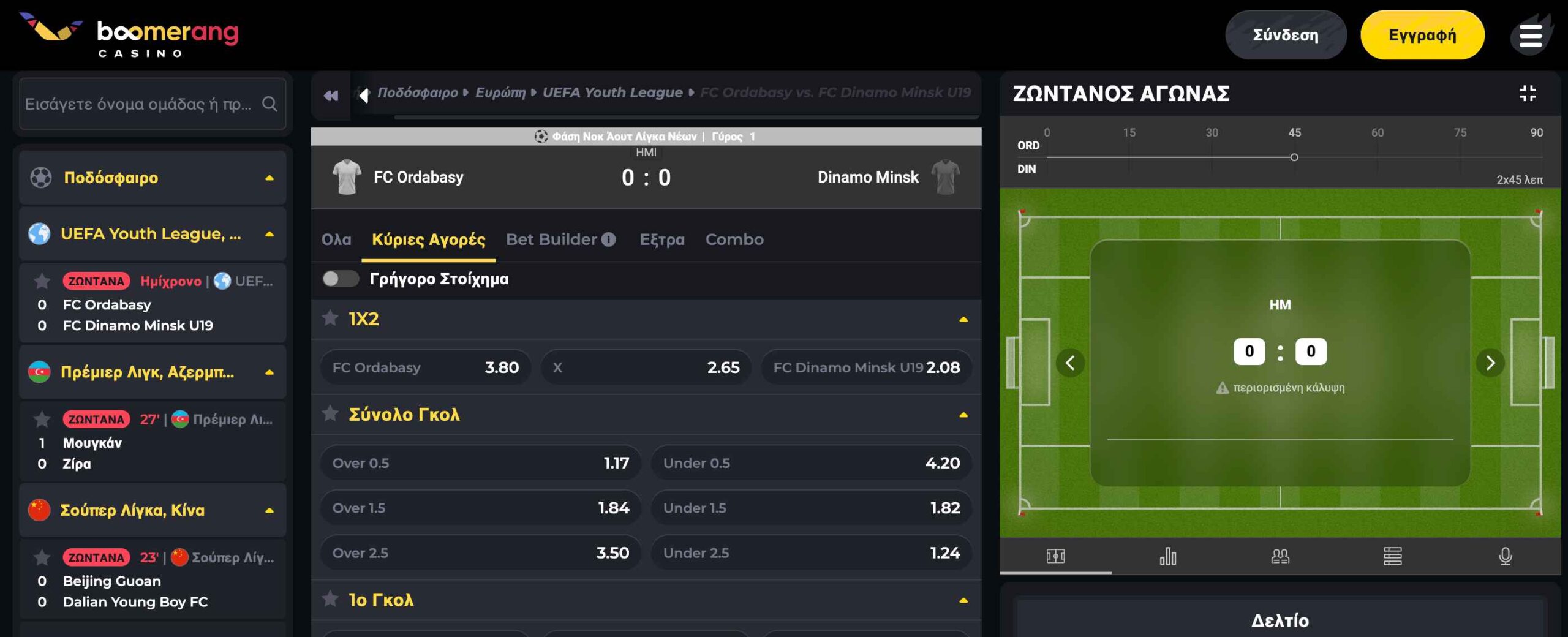
Task: Collapse the live match panel icon
Action: click(x=1528, y=93)
